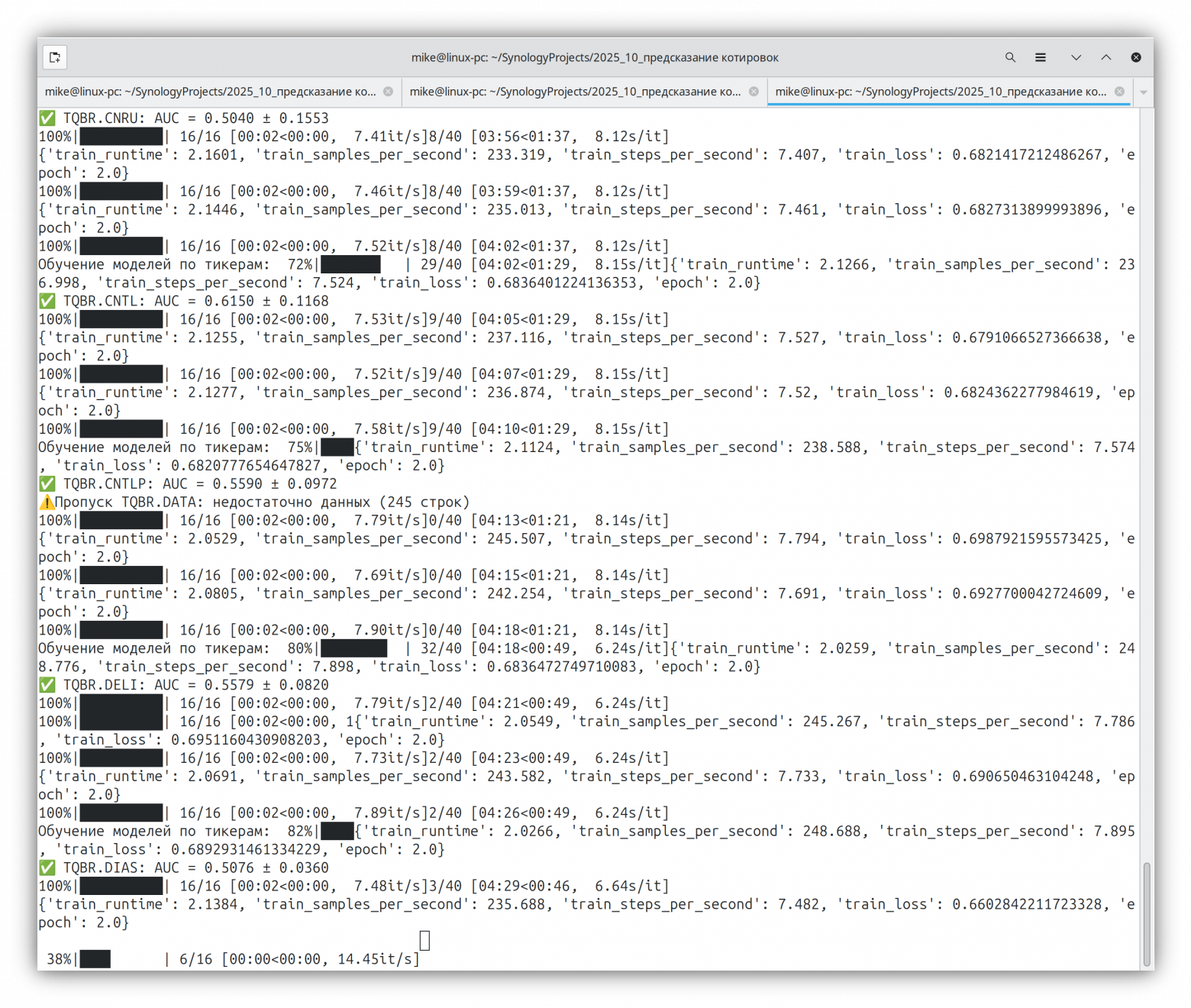Switch to the second terminal tab

tap(575, 92)
